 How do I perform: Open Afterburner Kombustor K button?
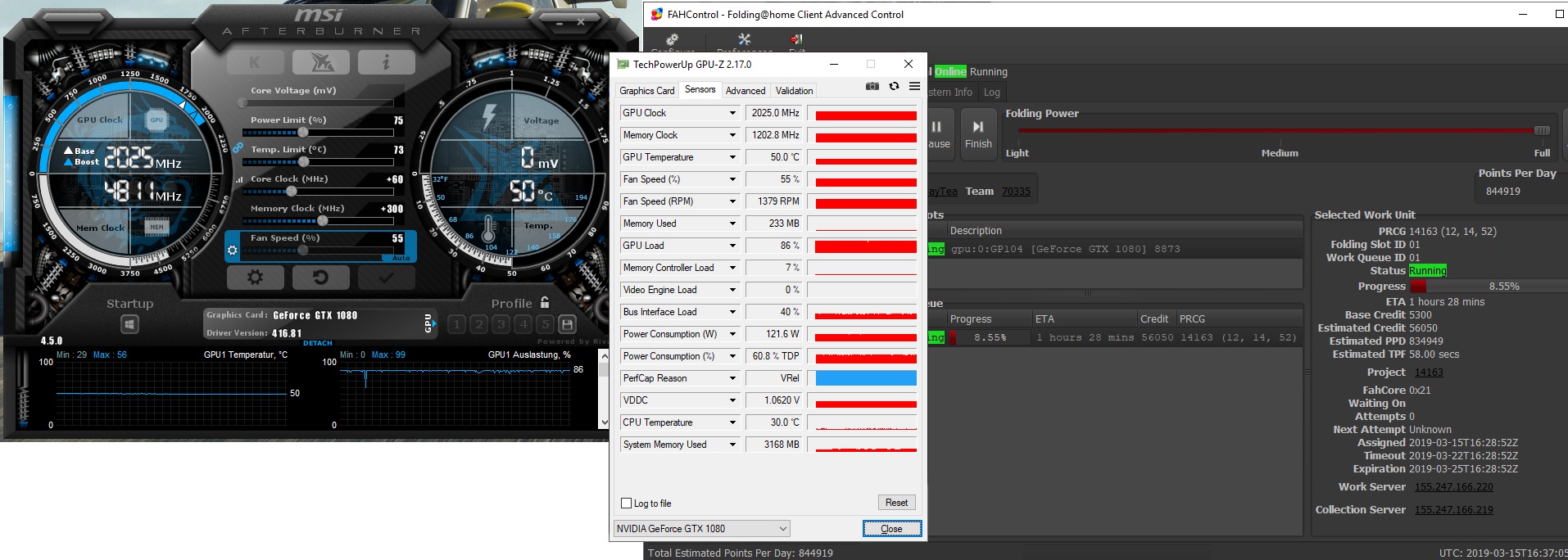[x=255, y=62]
